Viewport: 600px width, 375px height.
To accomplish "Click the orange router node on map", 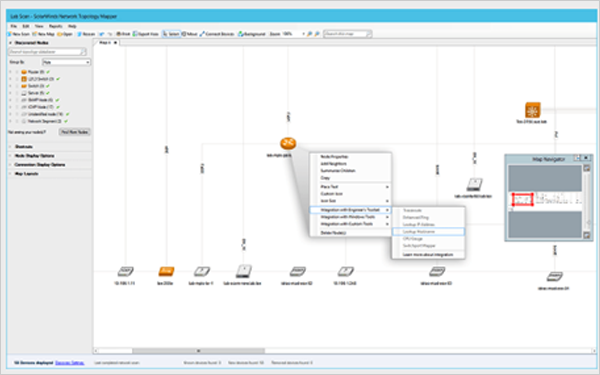I will 288,143.
